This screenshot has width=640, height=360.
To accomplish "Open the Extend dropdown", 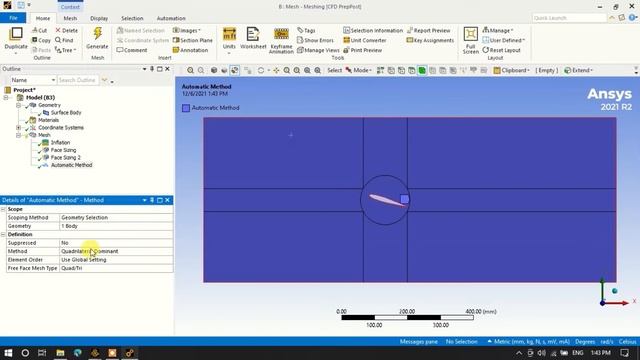I will pos(578,70).
